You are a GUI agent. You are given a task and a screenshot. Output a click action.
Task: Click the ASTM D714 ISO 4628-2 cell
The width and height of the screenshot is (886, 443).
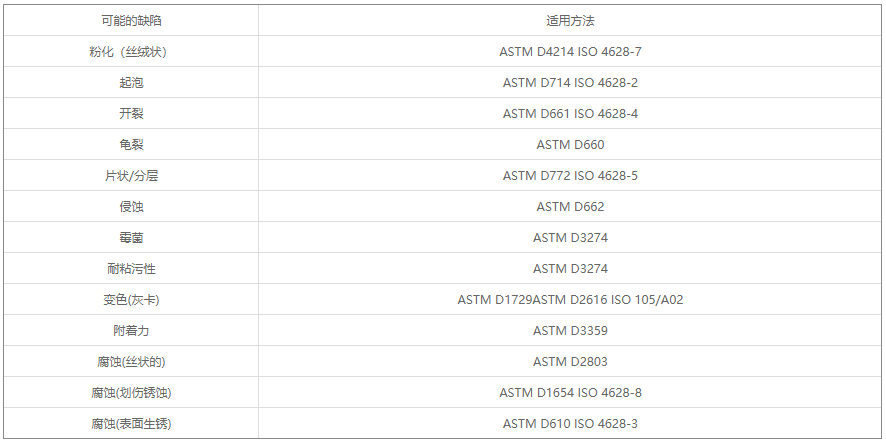[570, 82]
